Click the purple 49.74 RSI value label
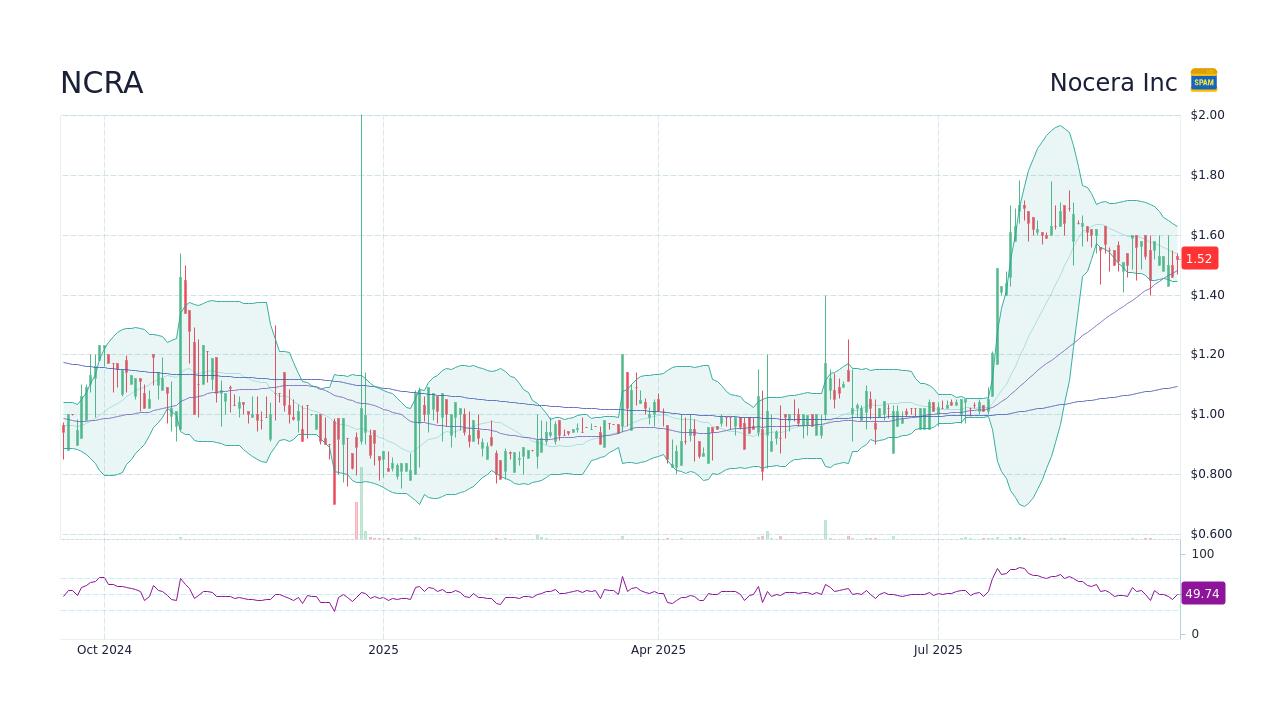This screenshot has height=720, width=1280. point(1202,593)
